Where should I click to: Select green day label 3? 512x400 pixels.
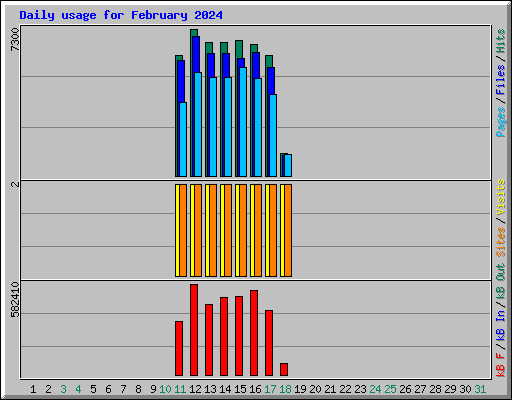(x=63, y=389)
